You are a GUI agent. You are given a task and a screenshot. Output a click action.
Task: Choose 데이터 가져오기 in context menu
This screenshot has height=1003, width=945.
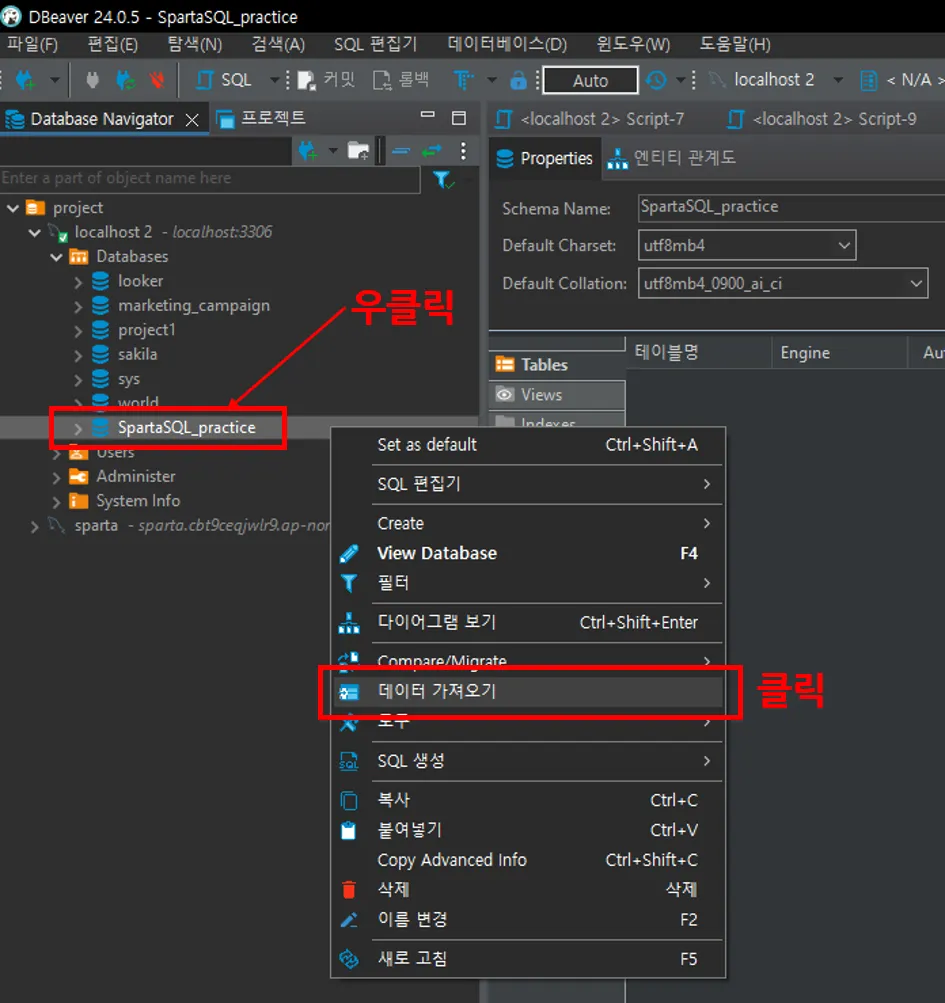(528, 691)
